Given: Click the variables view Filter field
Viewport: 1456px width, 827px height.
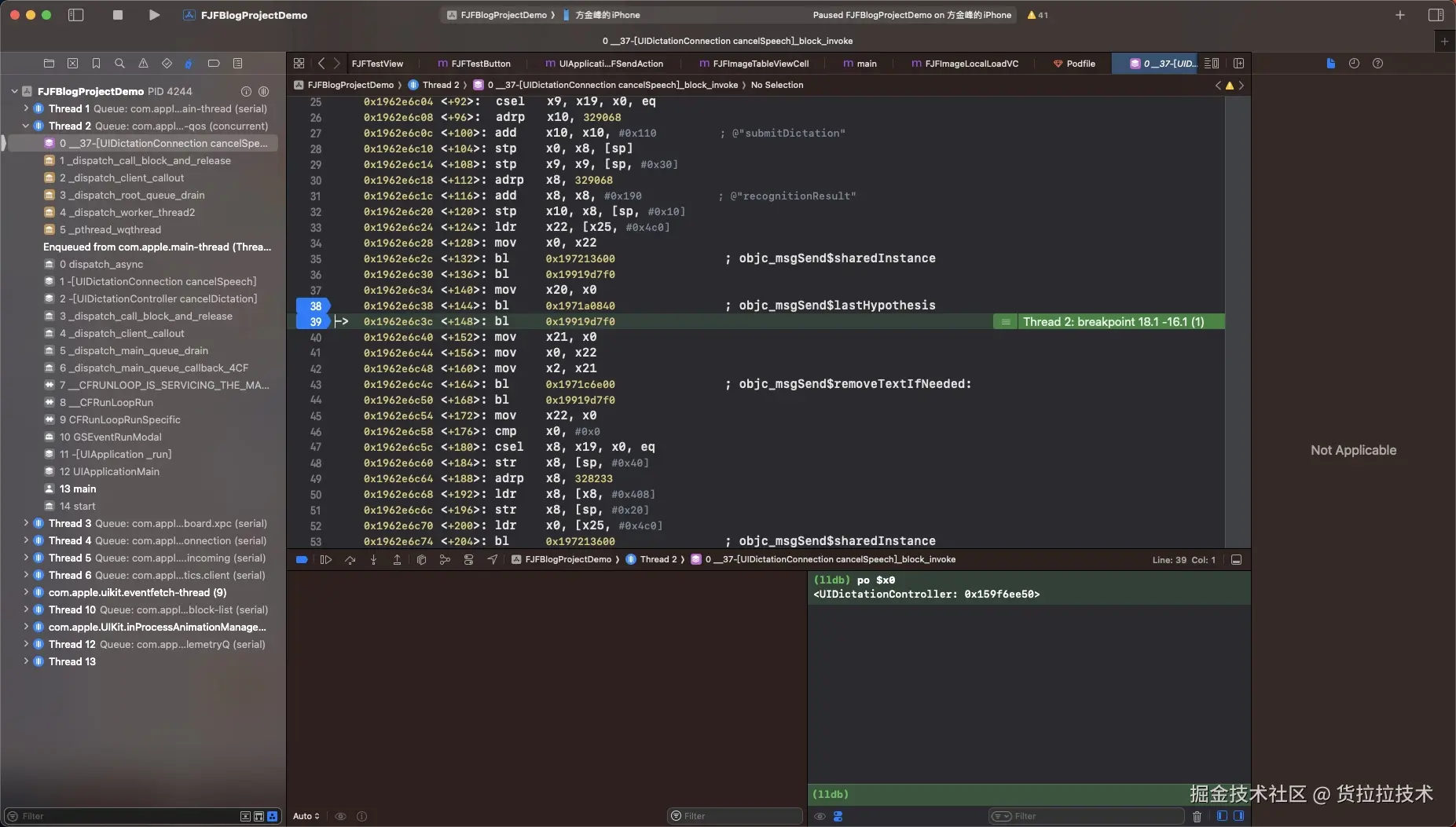Looking at the screenshot, I should tap(735, 816).
